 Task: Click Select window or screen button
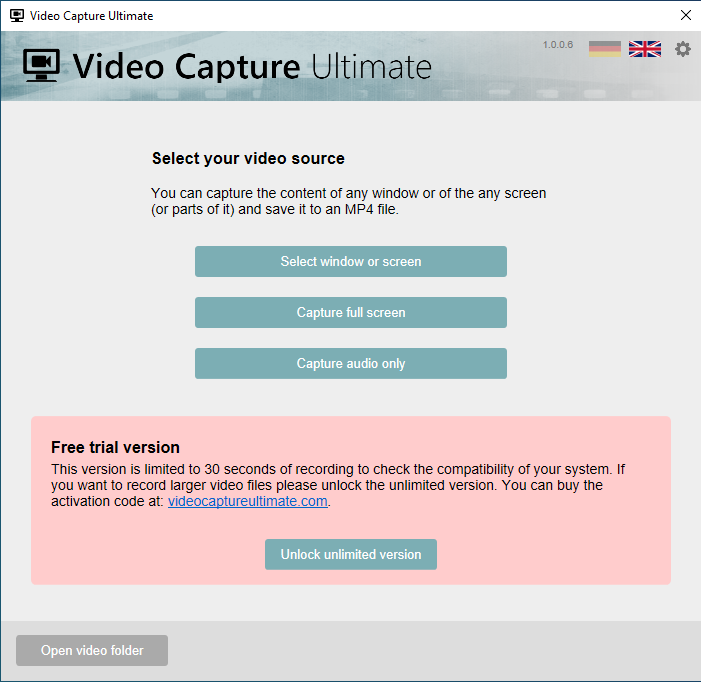[351, 261]
